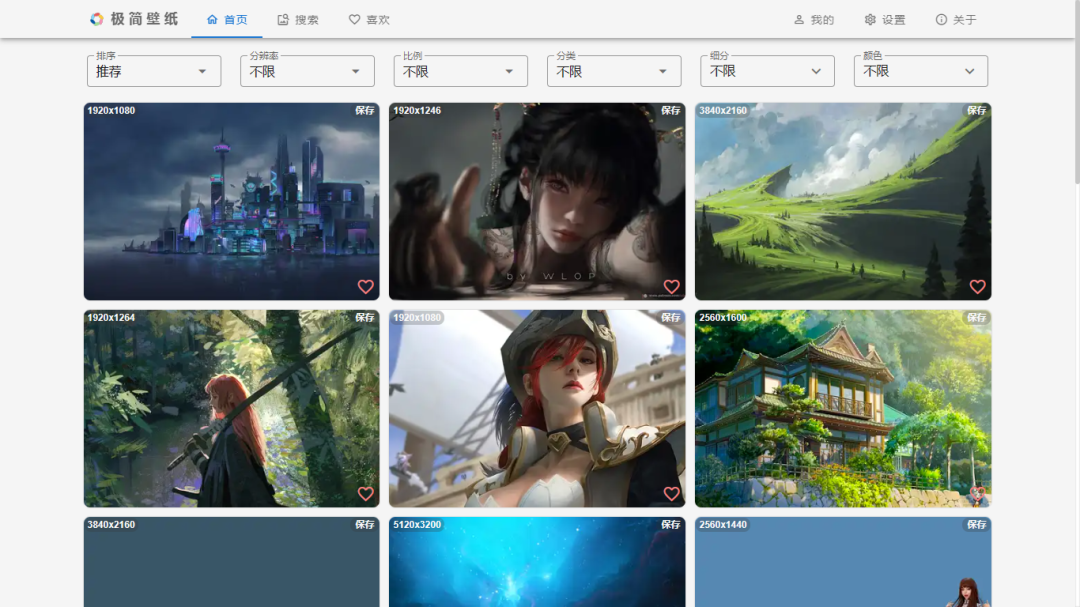
Task: Save the 1920x1264 forest swordswoman wallpaper
Action: 365,318
